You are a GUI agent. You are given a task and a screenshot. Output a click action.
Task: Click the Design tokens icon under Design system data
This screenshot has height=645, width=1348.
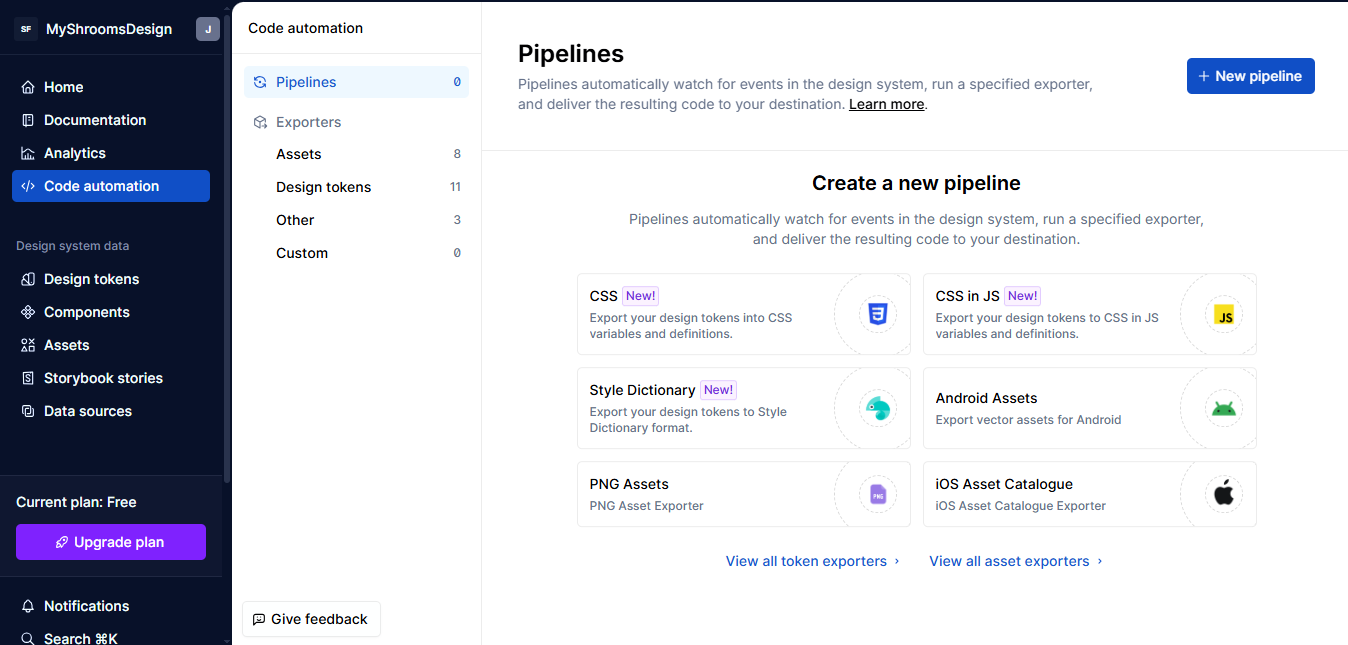(x=28, y=279)
